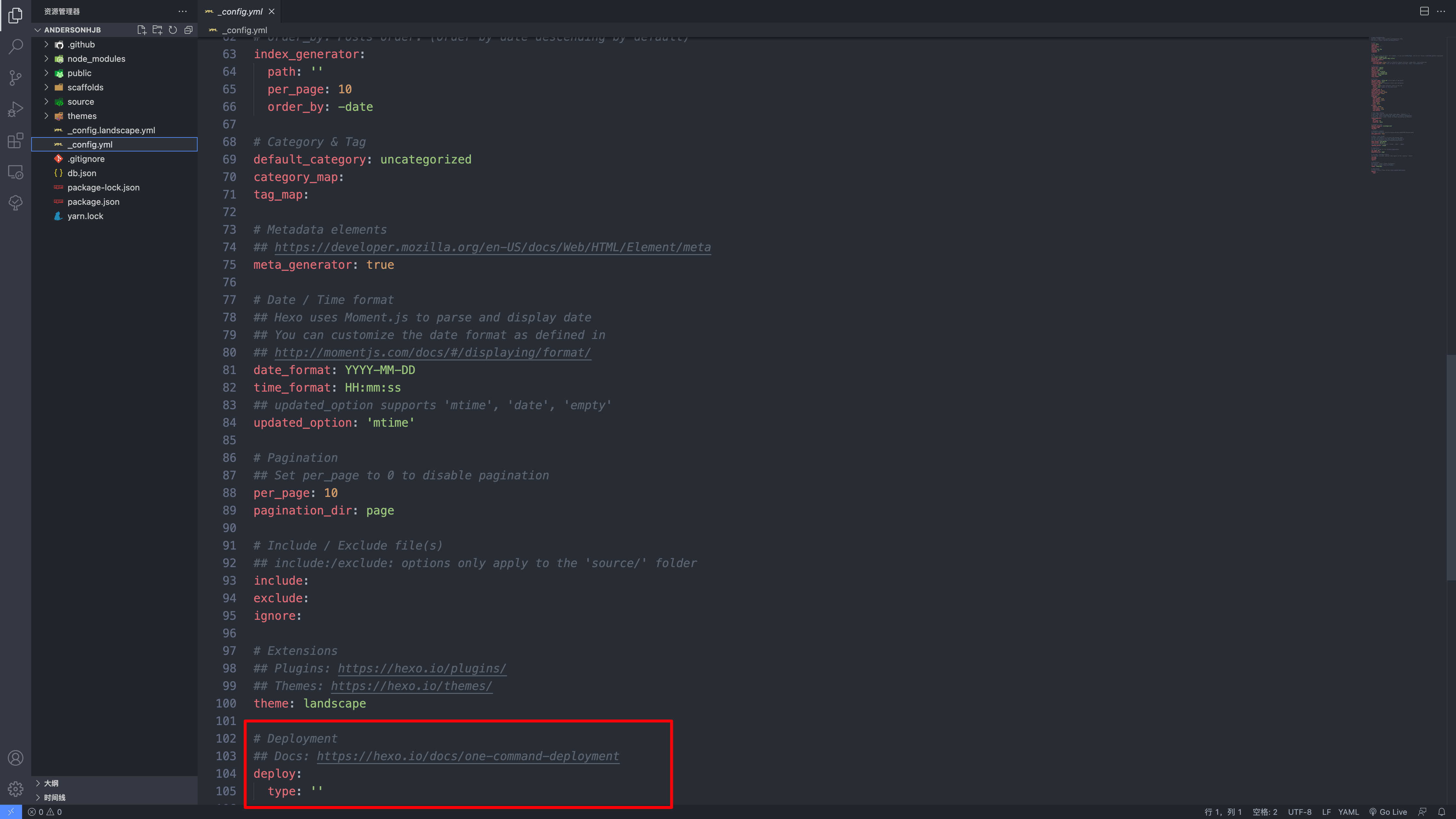This screenshot has height=819, width=1456.
Task: Open the hexo.io plugins link
Action: (422, 669)
